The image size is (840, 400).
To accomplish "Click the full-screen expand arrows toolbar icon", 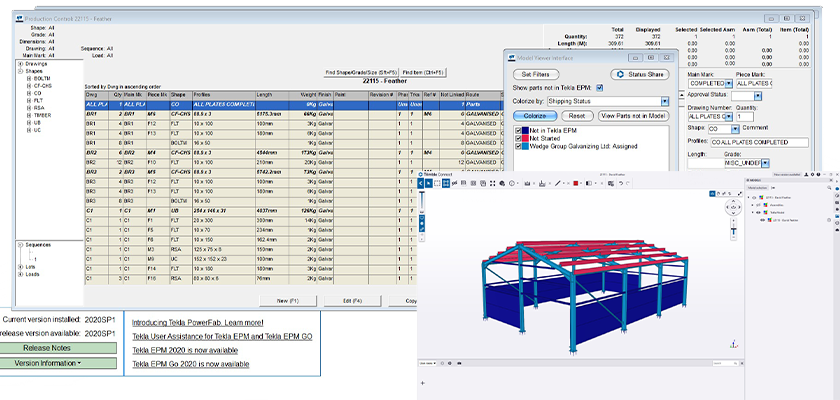I will click(492, 183).
